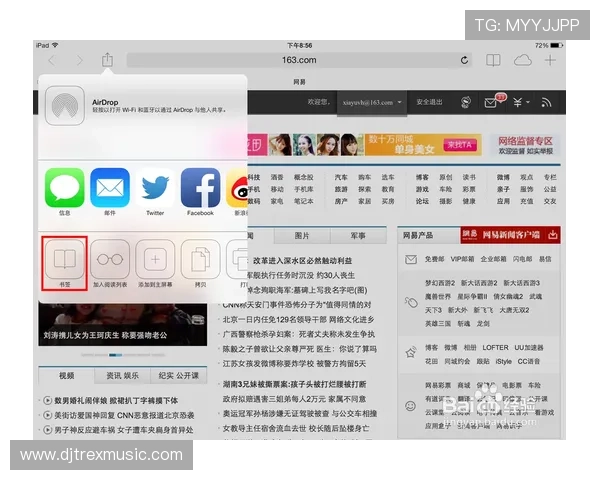
Task: Expand the xiayuvh@163.com account dropdown
Action: click(x=372, y=103)
